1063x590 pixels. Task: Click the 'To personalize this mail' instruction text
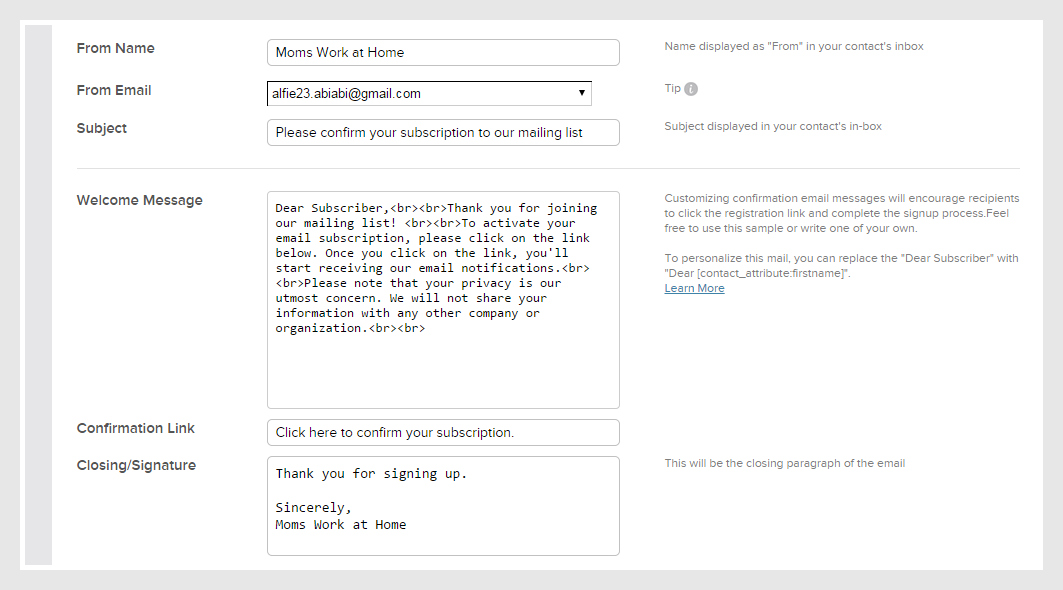point(841,265)
